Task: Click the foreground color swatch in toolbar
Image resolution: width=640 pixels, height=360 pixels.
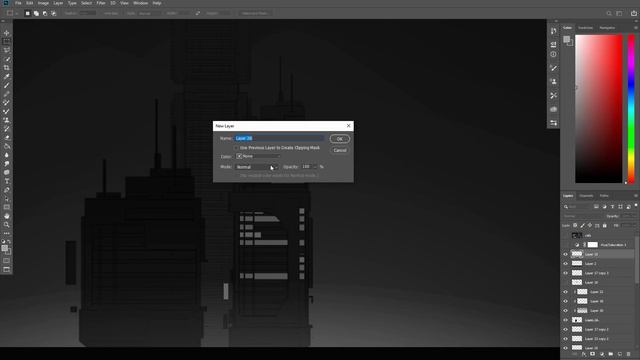Action: (x=4, y=249)
